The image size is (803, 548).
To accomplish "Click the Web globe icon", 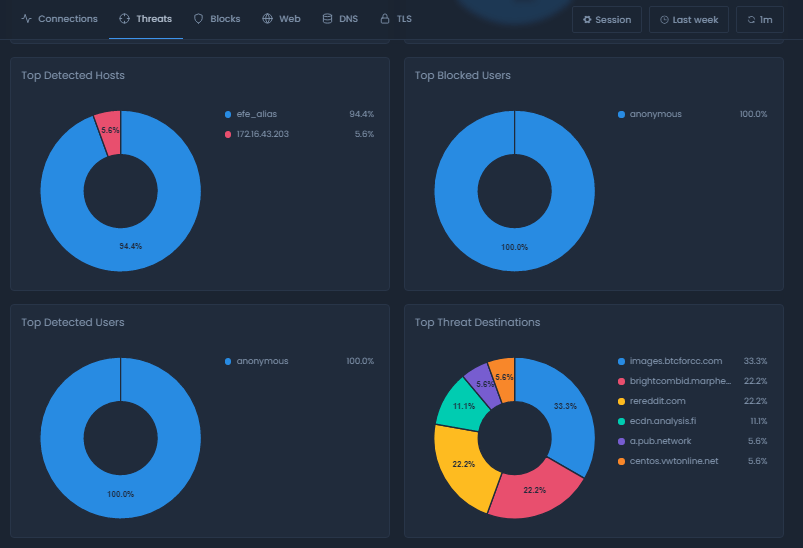I will (x=267, y=19).
